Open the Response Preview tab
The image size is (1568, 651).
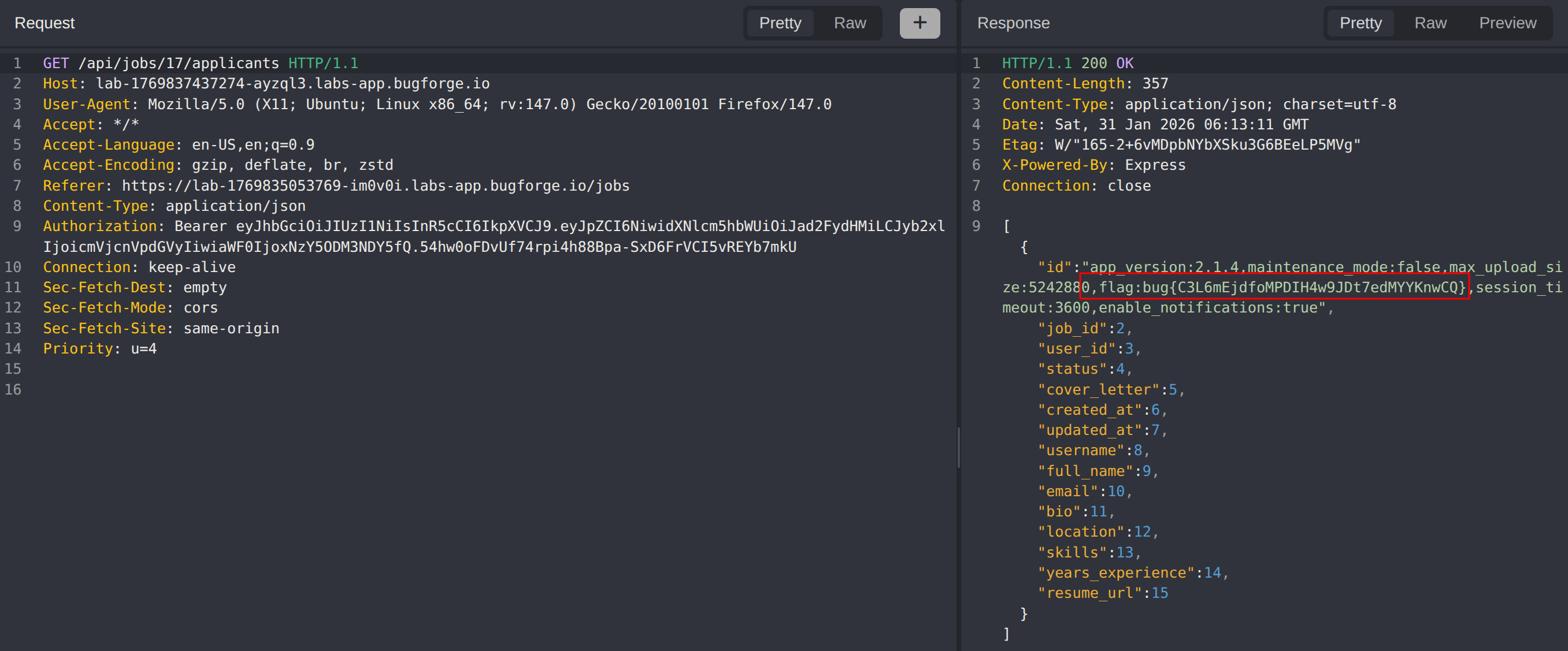click(x=1507, y=23)
